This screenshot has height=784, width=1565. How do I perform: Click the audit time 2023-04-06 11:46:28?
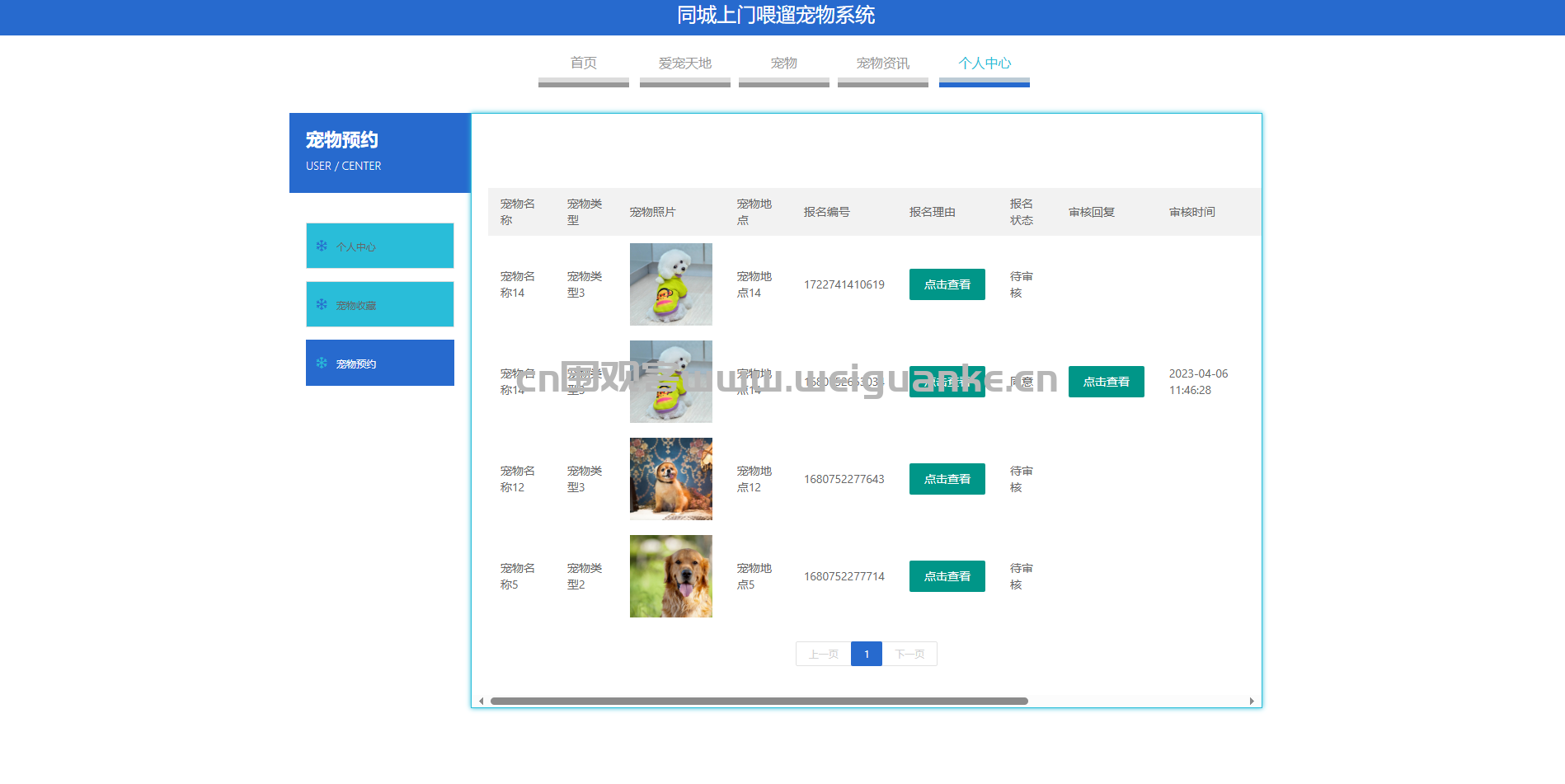(1198, 382)
